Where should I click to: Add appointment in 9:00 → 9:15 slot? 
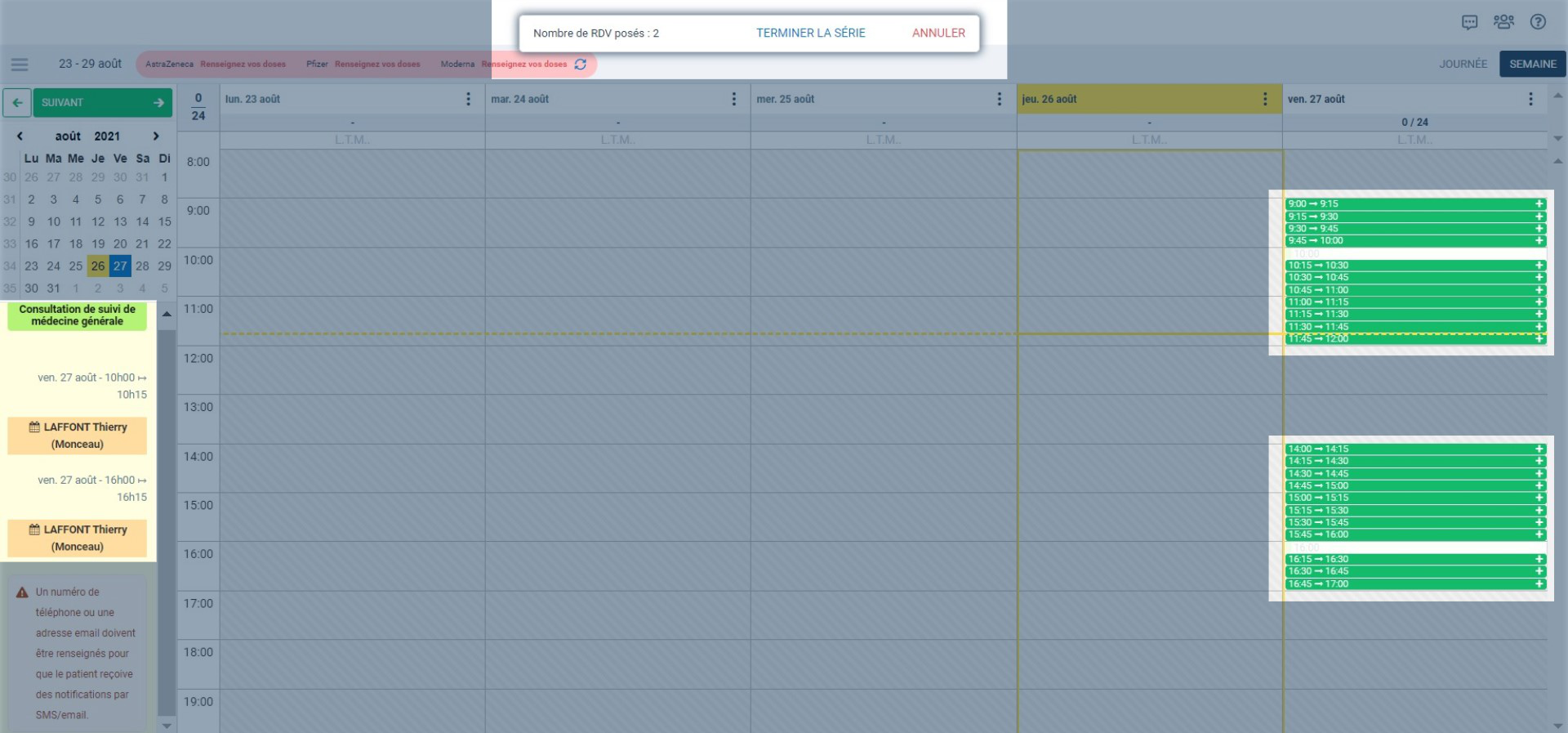1539,204
